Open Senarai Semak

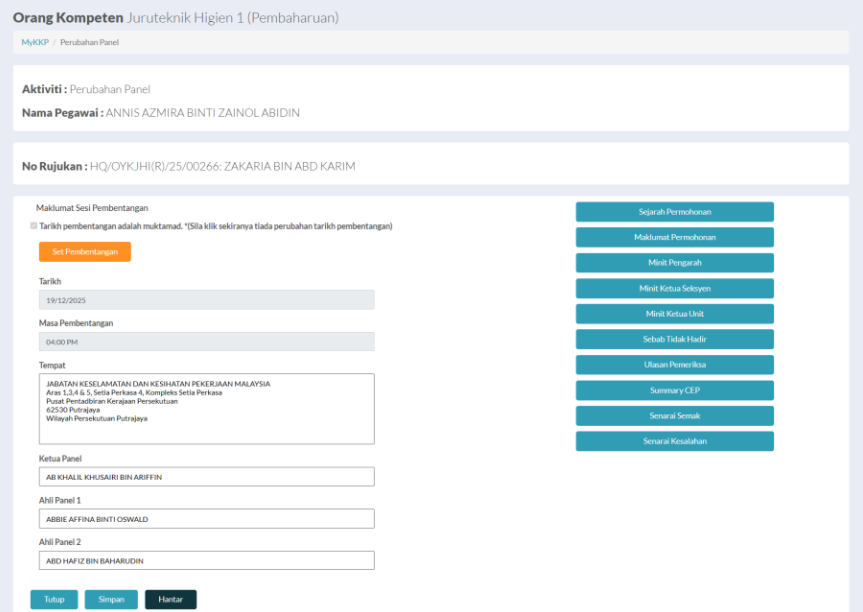pos(675,416)
